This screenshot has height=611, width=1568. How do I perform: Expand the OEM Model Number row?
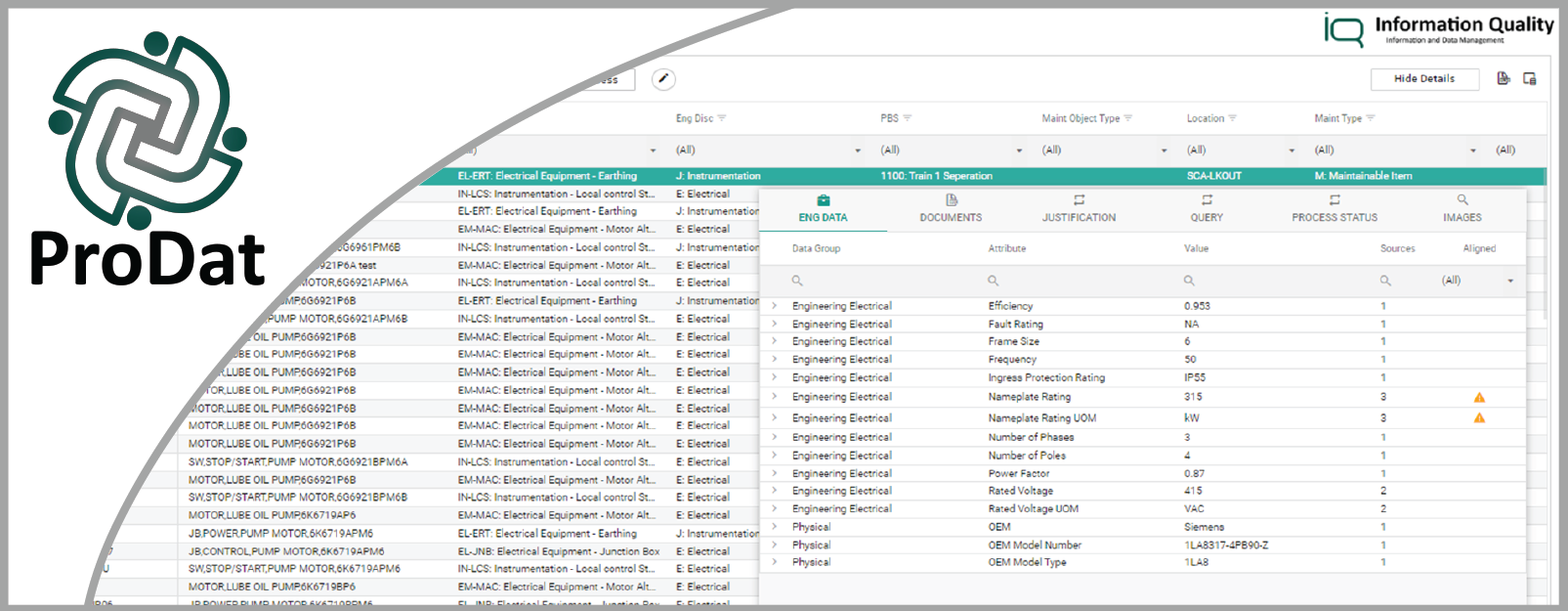775,545
